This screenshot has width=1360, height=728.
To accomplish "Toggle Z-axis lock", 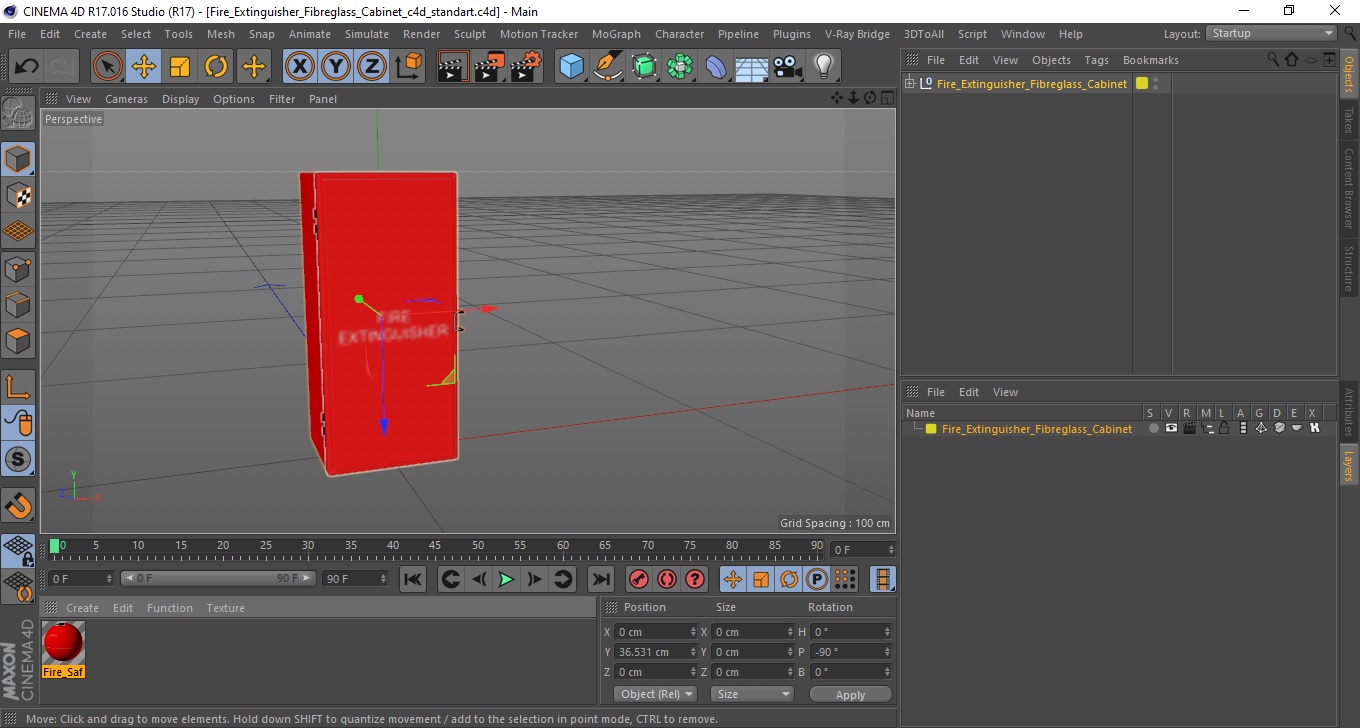I will 372,67.
